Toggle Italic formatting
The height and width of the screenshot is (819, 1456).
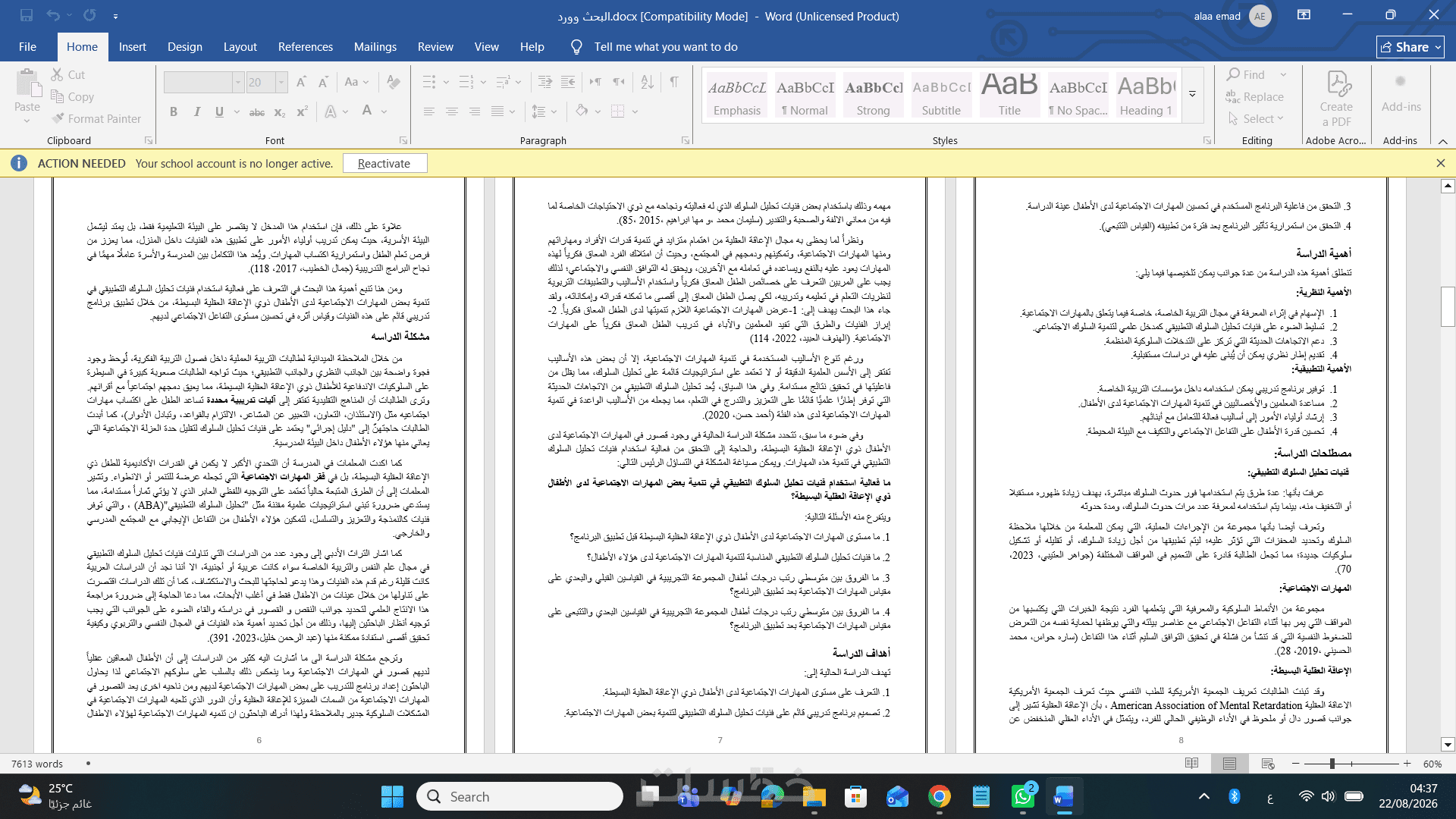pos(196,111)
